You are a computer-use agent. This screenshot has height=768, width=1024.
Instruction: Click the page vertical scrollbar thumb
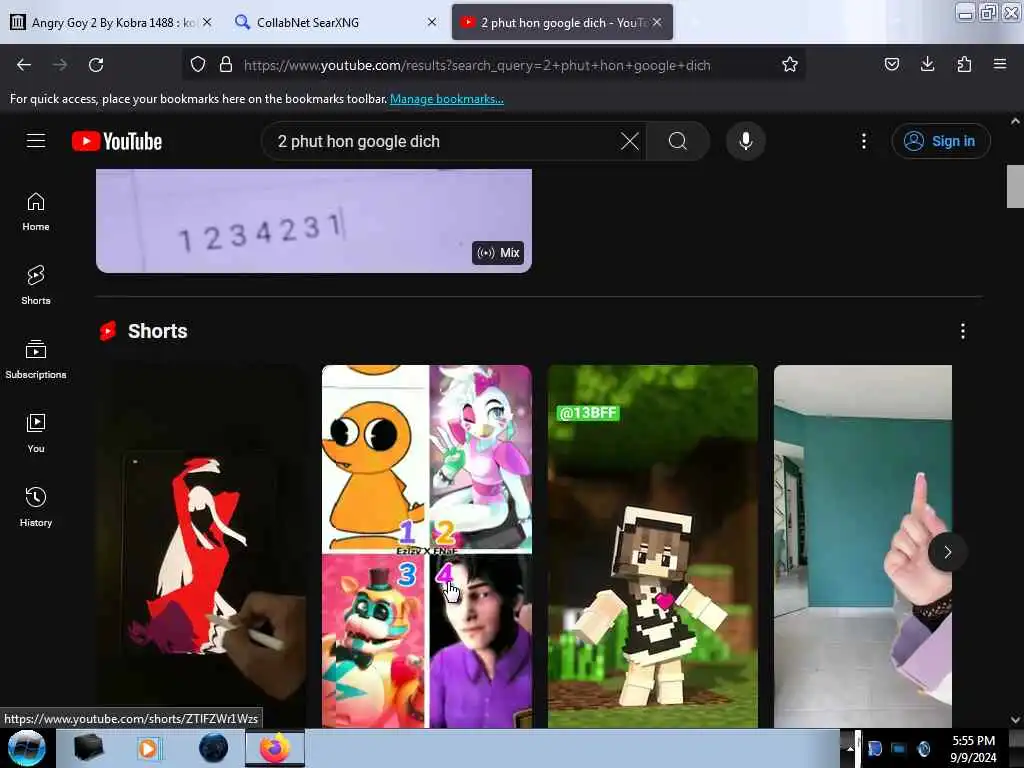(1015, 186)
